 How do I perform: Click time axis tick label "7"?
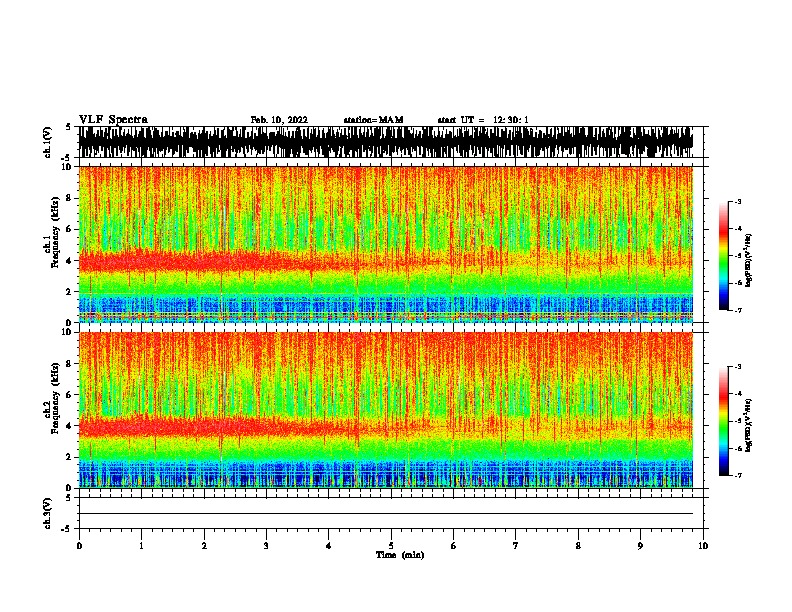(516, 546)
